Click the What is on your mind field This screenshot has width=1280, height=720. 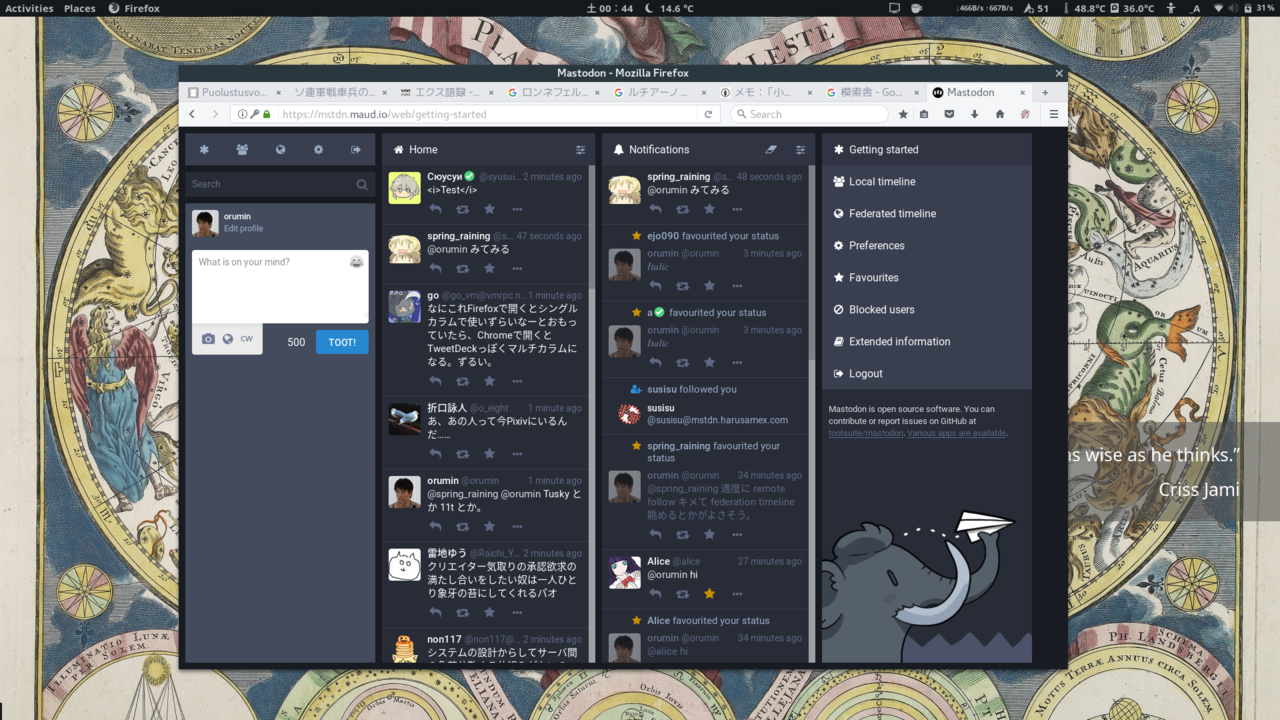coord(280,286)
